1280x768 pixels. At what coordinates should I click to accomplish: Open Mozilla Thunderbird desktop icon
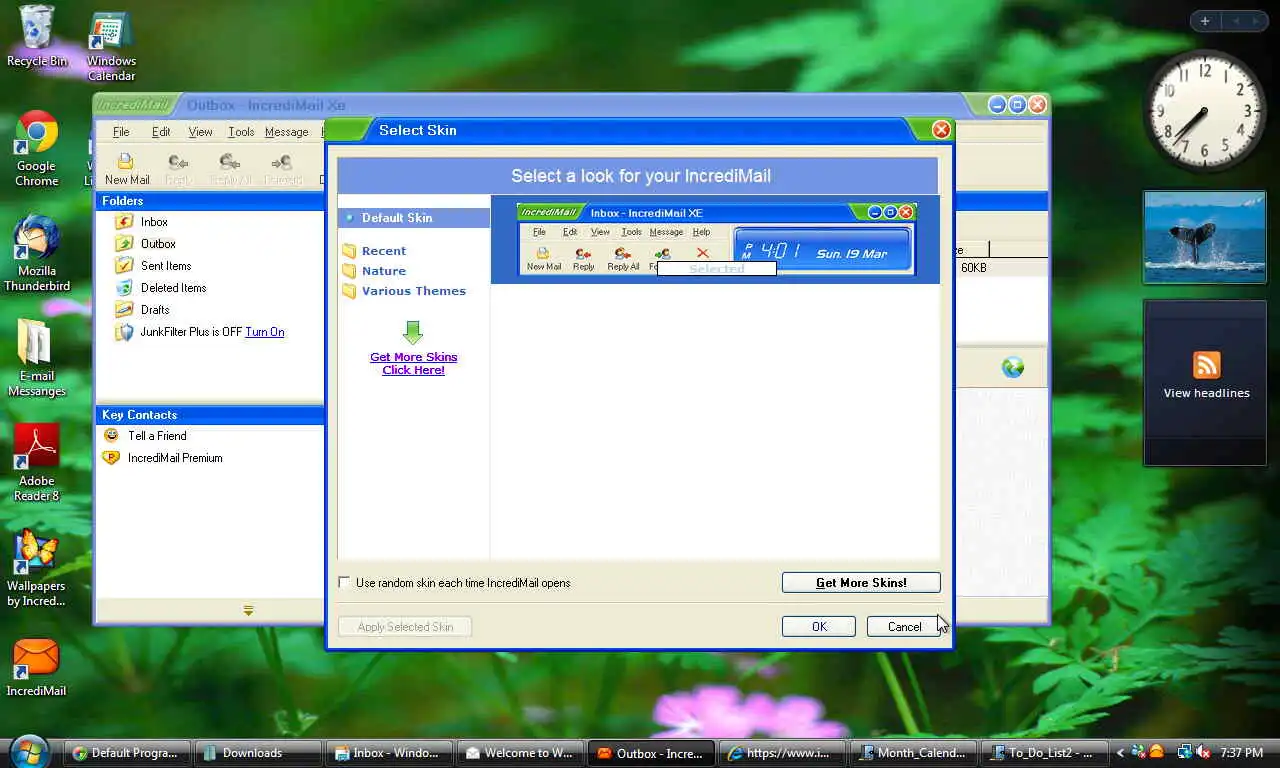click(37, 253)
